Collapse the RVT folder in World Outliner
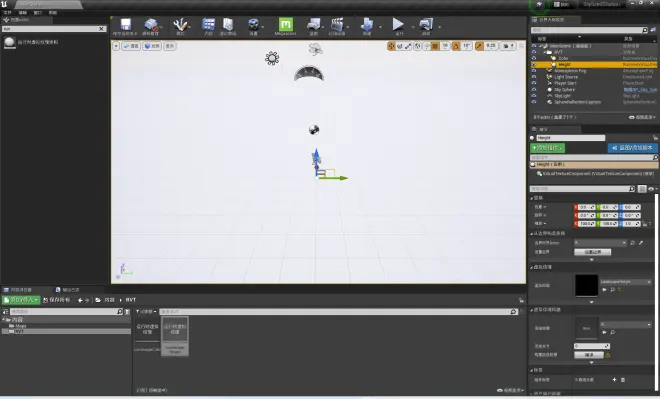This screenshot has width=660, height=399. pyautogui.click(x=544, y=52)
